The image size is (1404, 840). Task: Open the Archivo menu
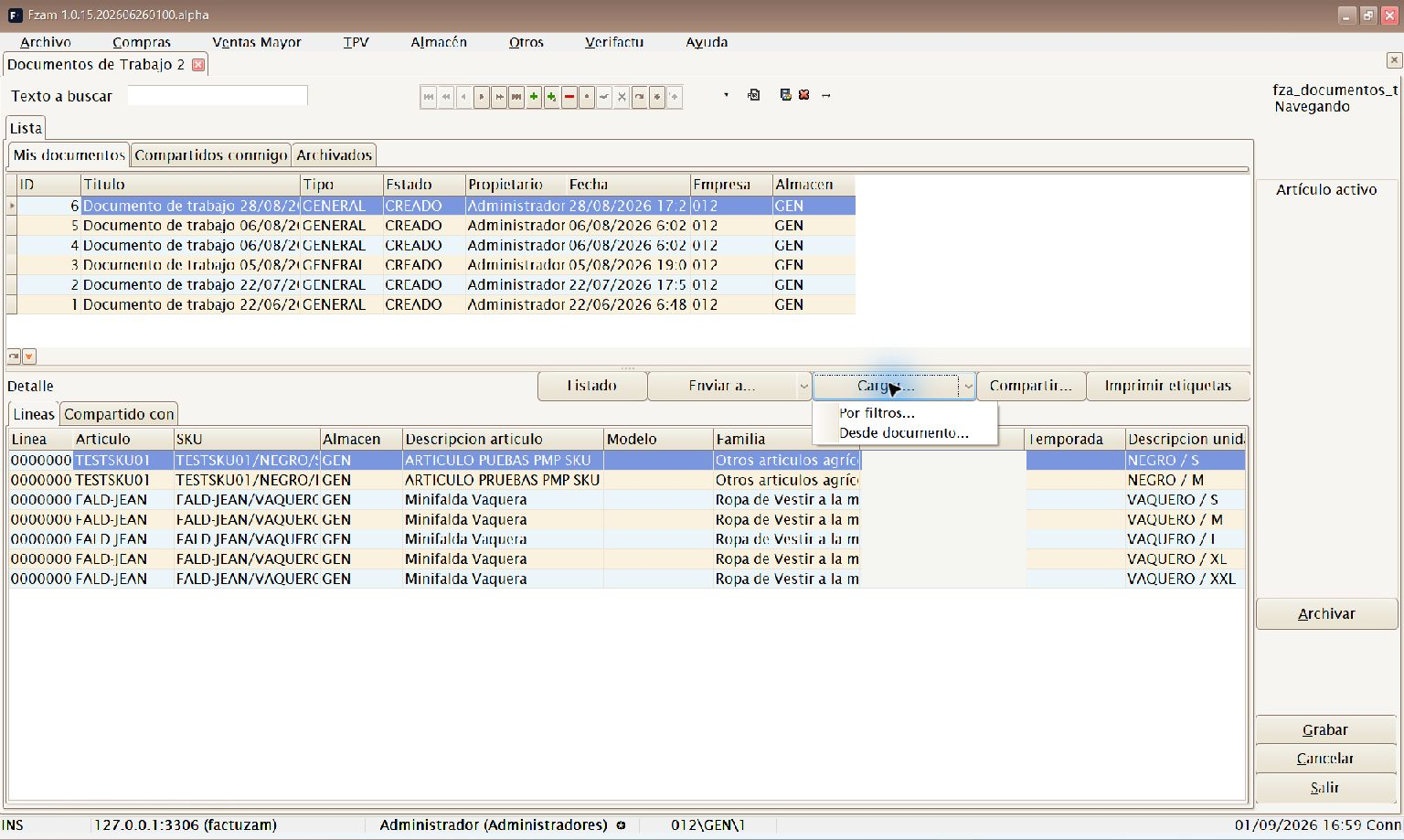coord(46,42)
